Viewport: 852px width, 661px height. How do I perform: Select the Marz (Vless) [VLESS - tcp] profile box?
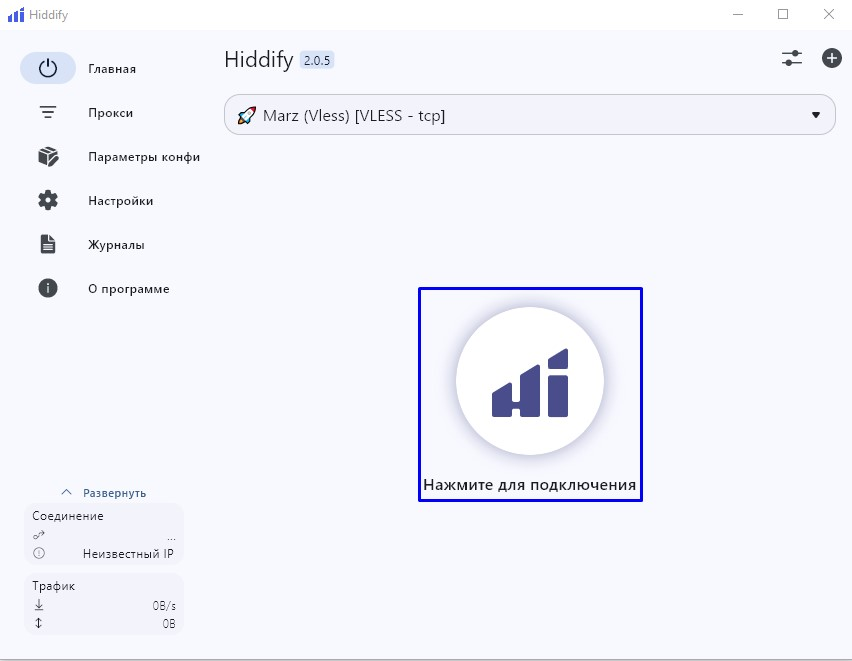click(500, 115)
